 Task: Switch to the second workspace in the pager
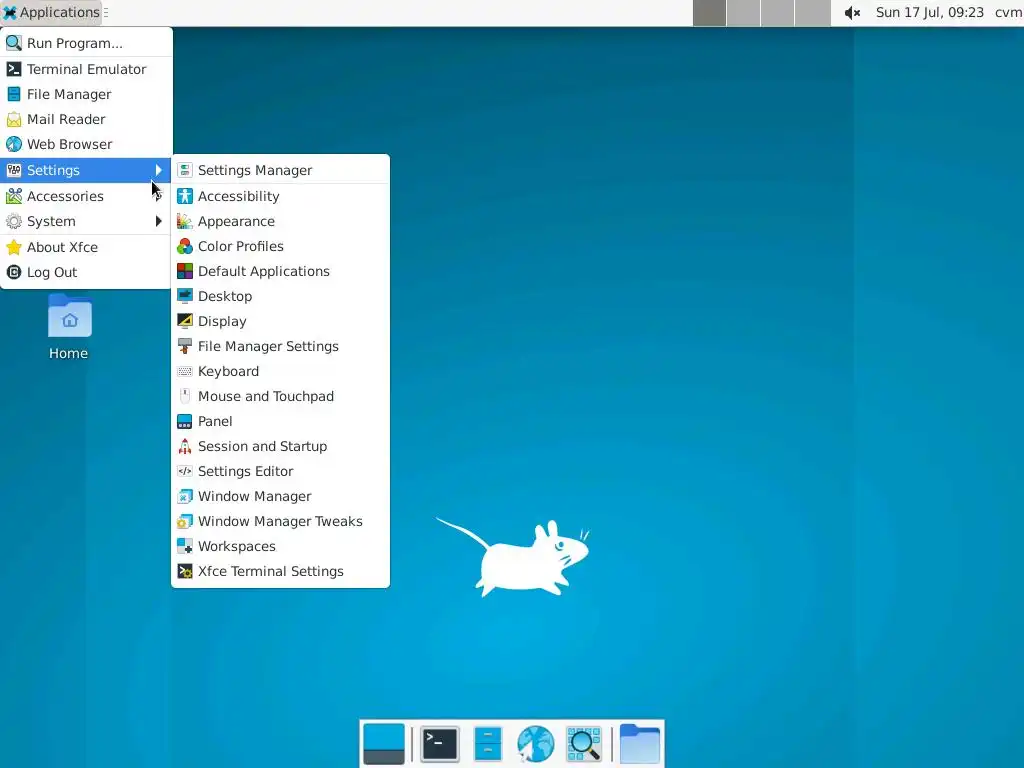pyautogui.click(x=743, y=13)
